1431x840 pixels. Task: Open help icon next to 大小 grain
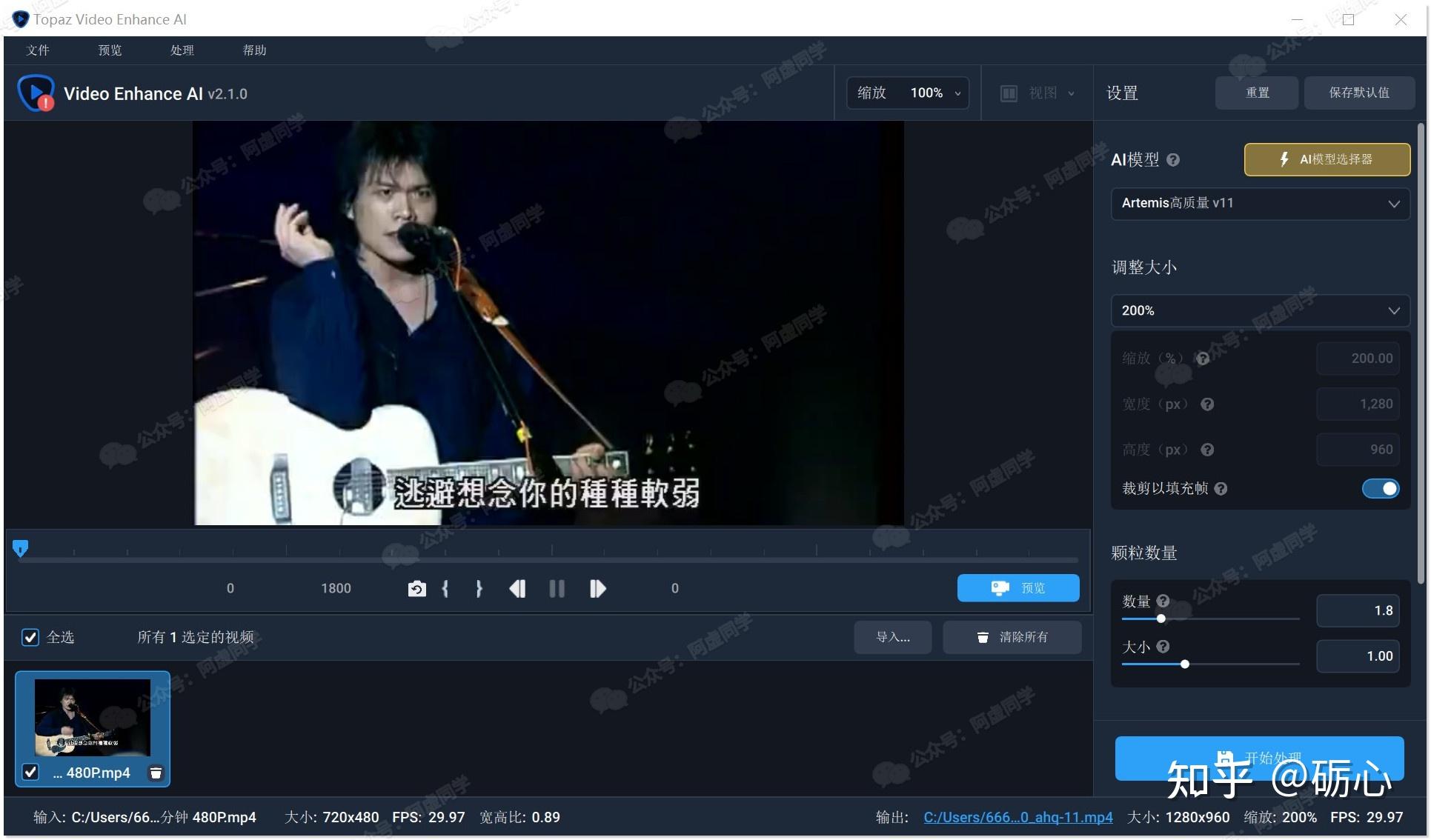point(1163,647)
